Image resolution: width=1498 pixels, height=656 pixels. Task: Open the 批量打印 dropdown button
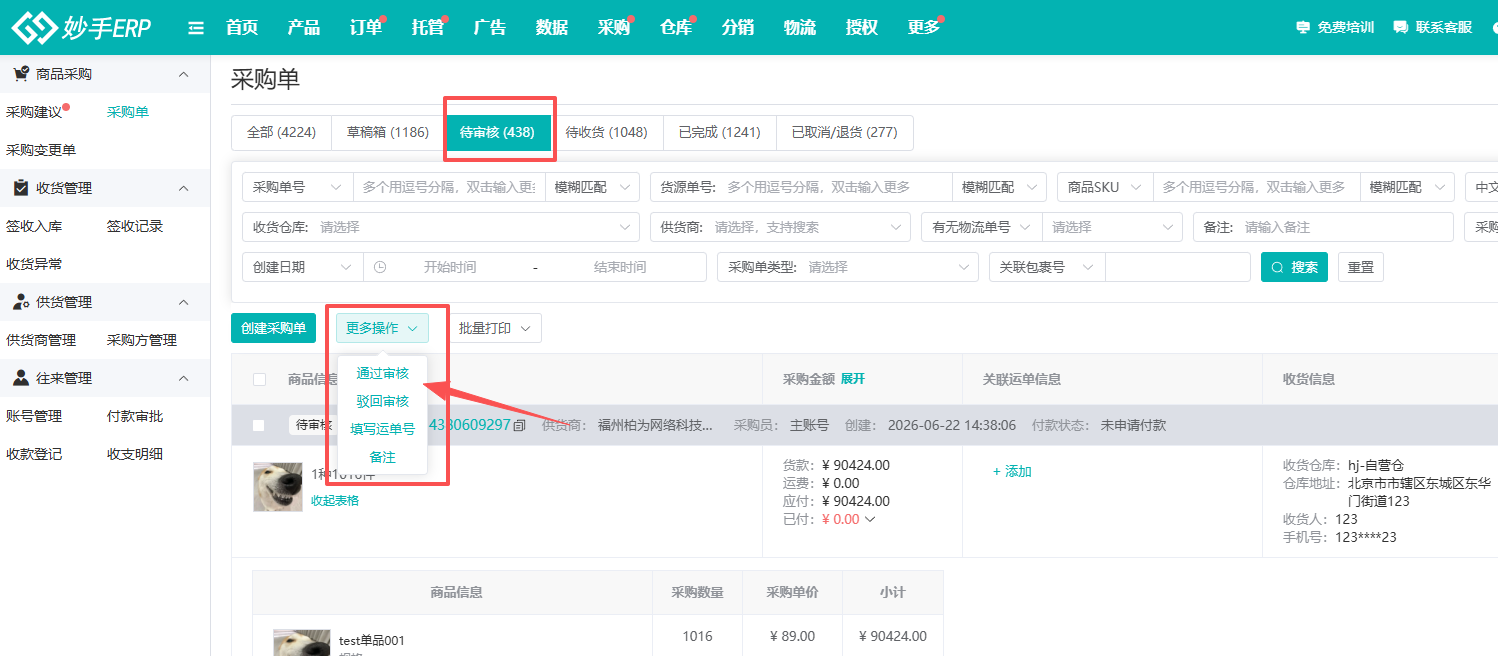click(495, 329)
